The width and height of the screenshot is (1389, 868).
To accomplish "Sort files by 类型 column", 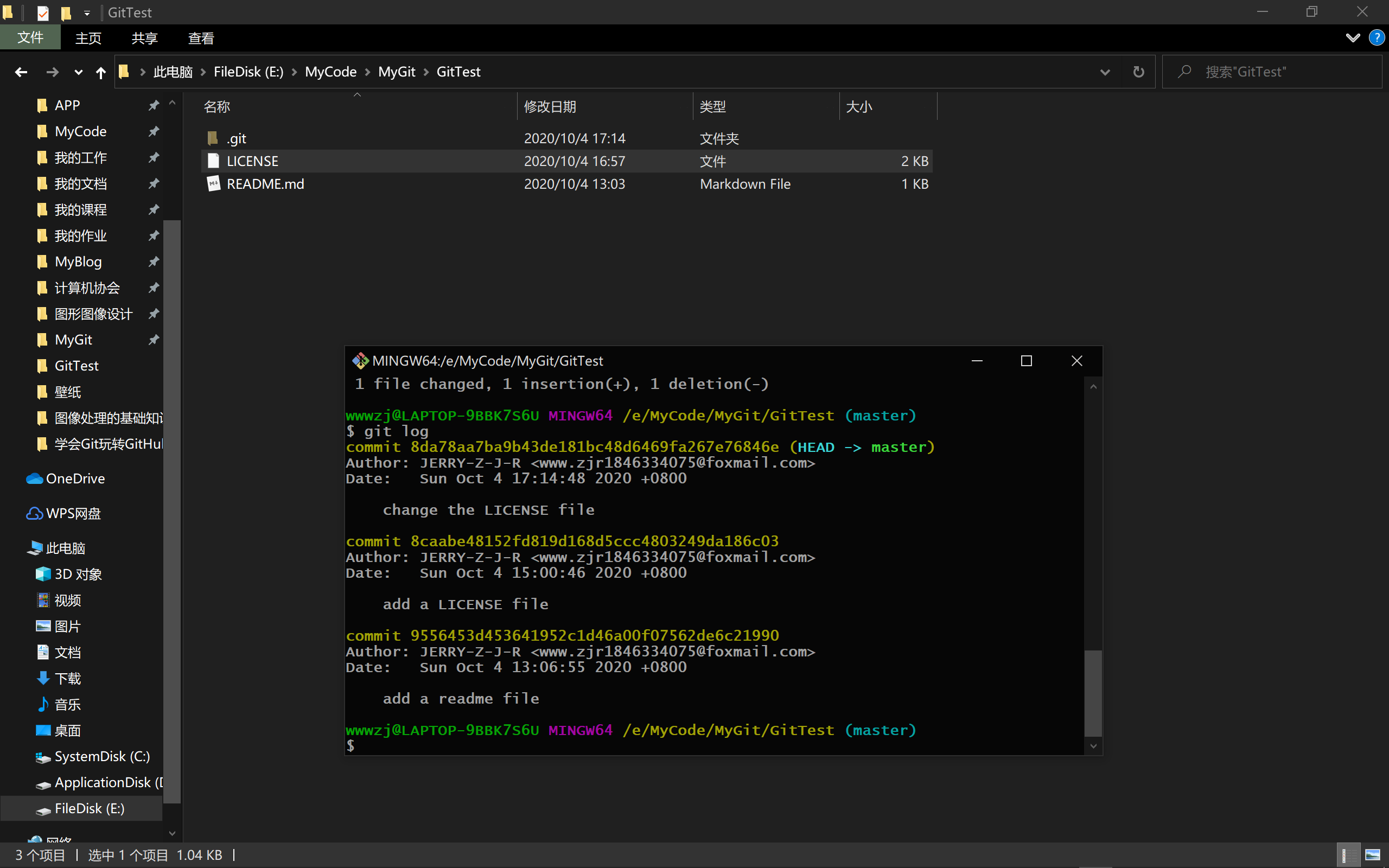I will pyautogui.click(x=766, y=106).
